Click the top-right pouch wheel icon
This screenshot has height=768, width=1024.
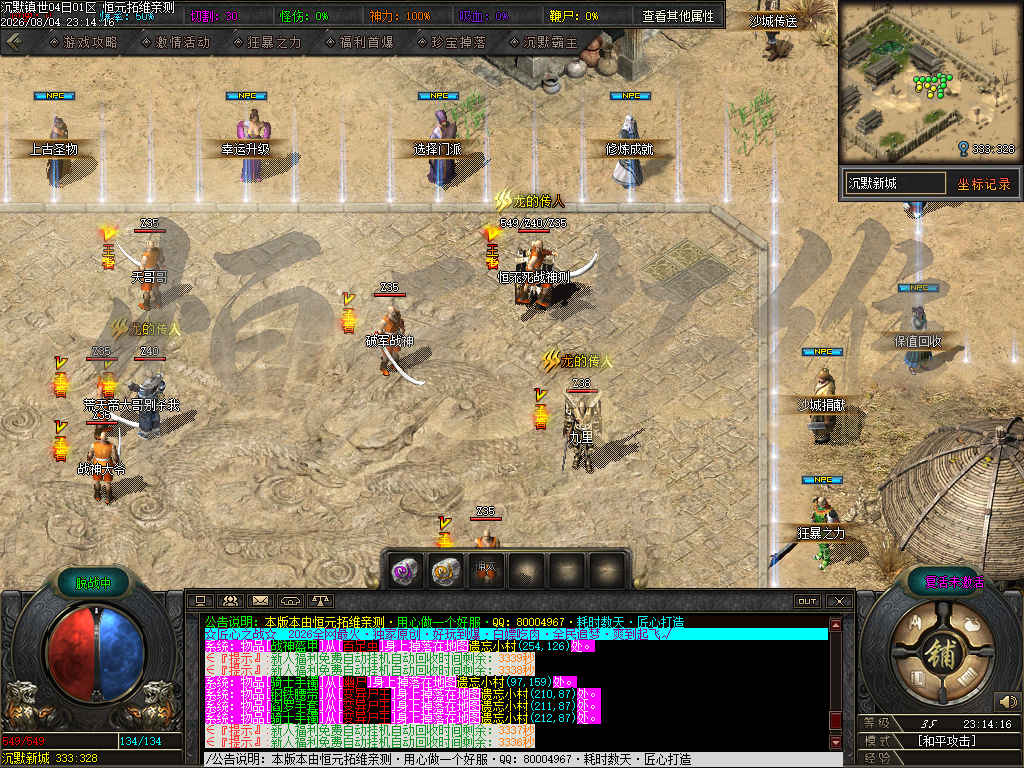click(x=970, y=624)
